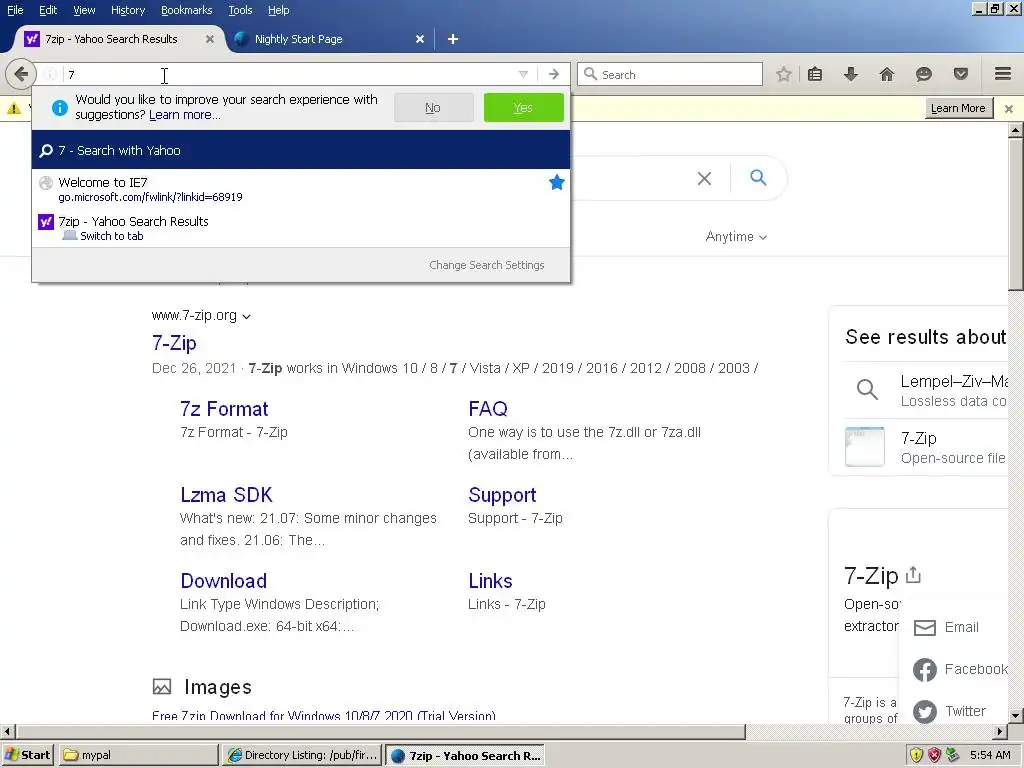Open the Windows Start button
This screenshot has width=1024, height=768.
[x=27, y=755]
